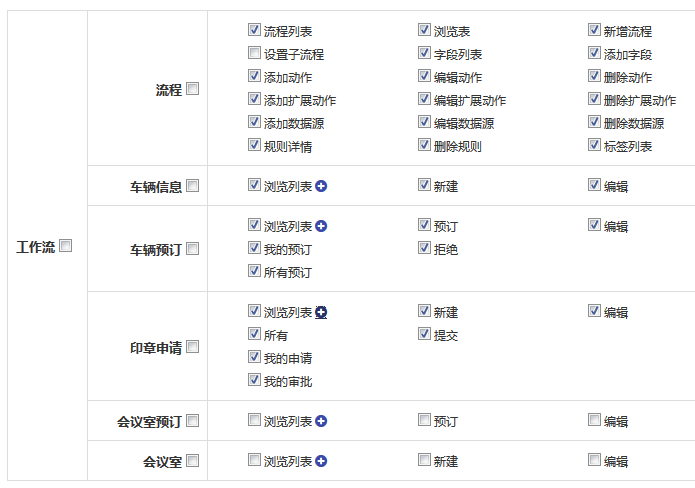Uncheck the 所有预订 checkbox
The width and height of the screenshot is (695, 488).
coord(254,271)
